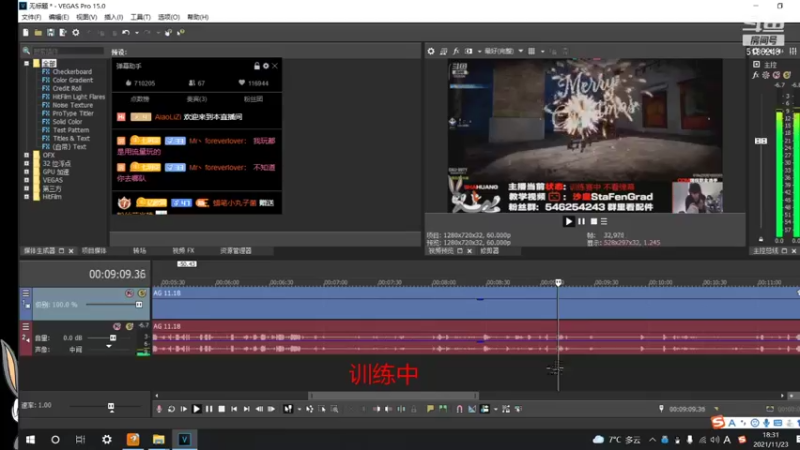Open project properties gear in main toolbar

(76, 33)
